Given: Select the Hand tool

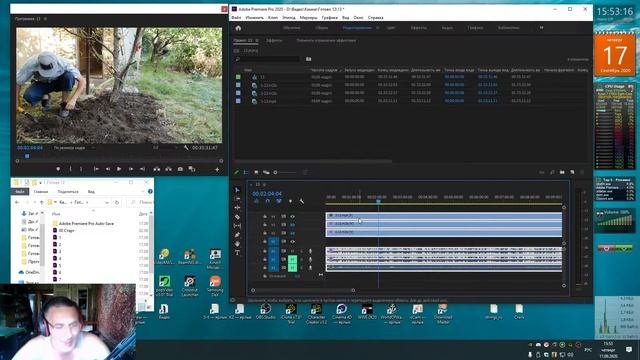Looking at the screenshot, I should 238,244.
